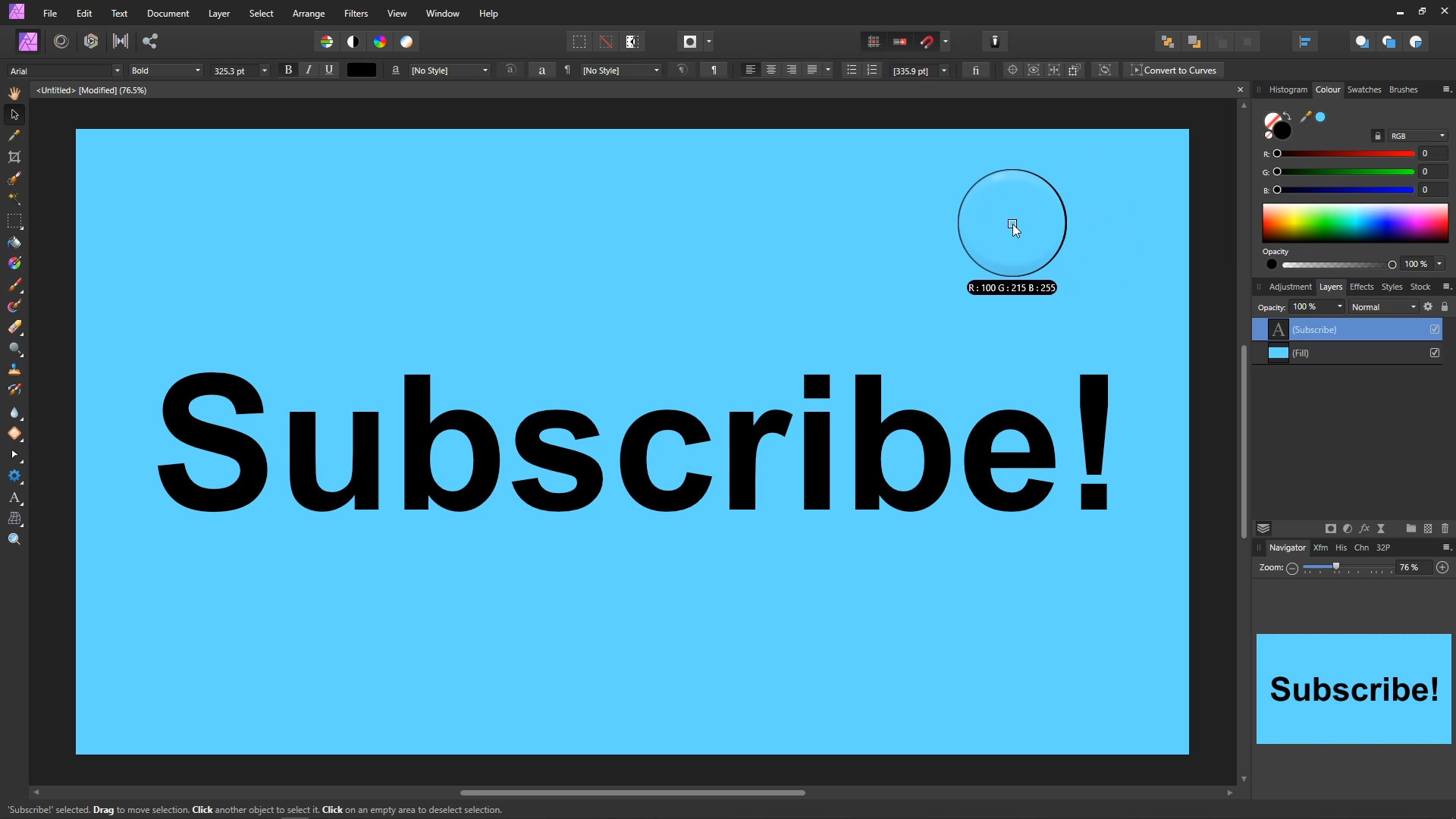The height and width of the screenshot is (819, 1456).
Task: Click the Convert to Curves button
Action: click(1173, 71)
